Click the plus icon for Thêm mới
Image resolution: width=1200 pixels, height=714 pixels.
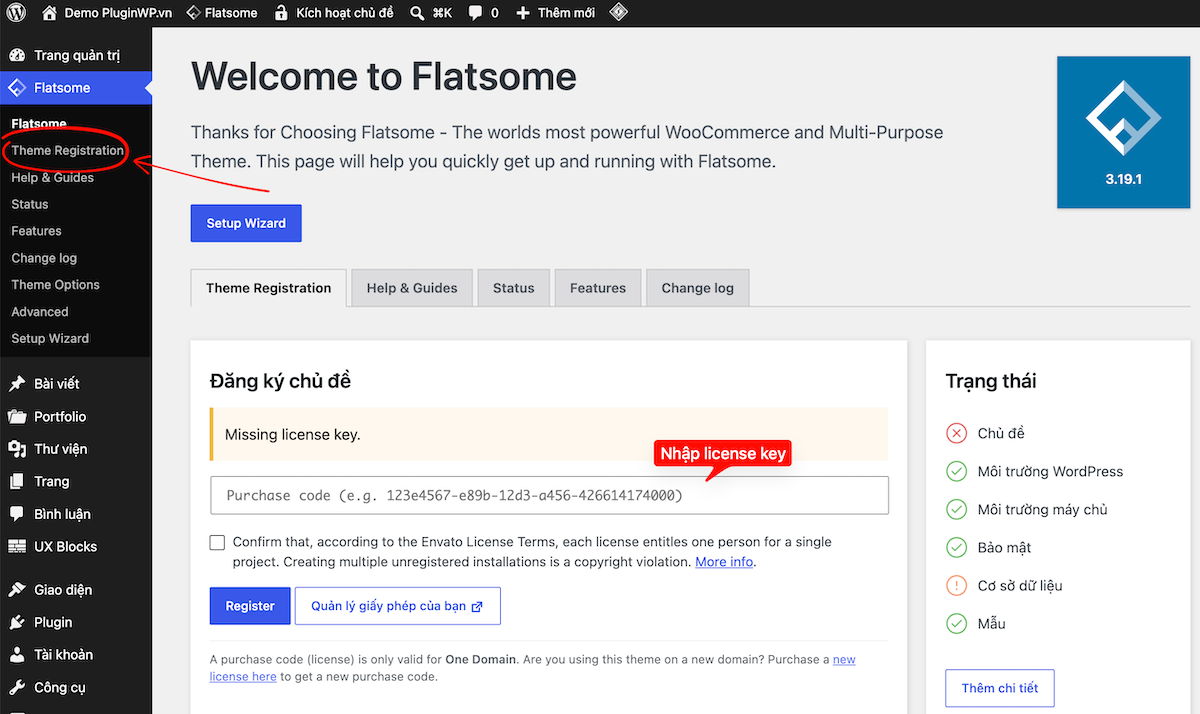(x=523, y=13)
